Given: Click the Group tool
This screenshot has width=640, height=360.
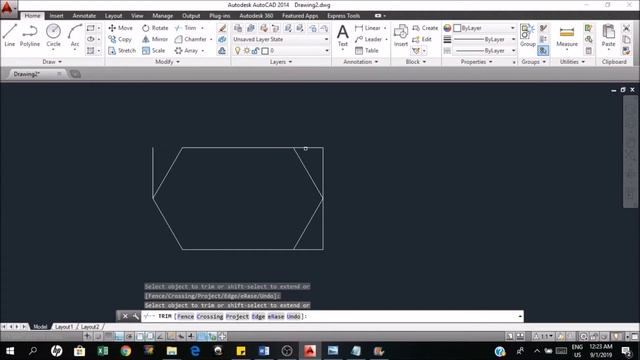Looking at the screenshot, I should click(x=527, y=36).
